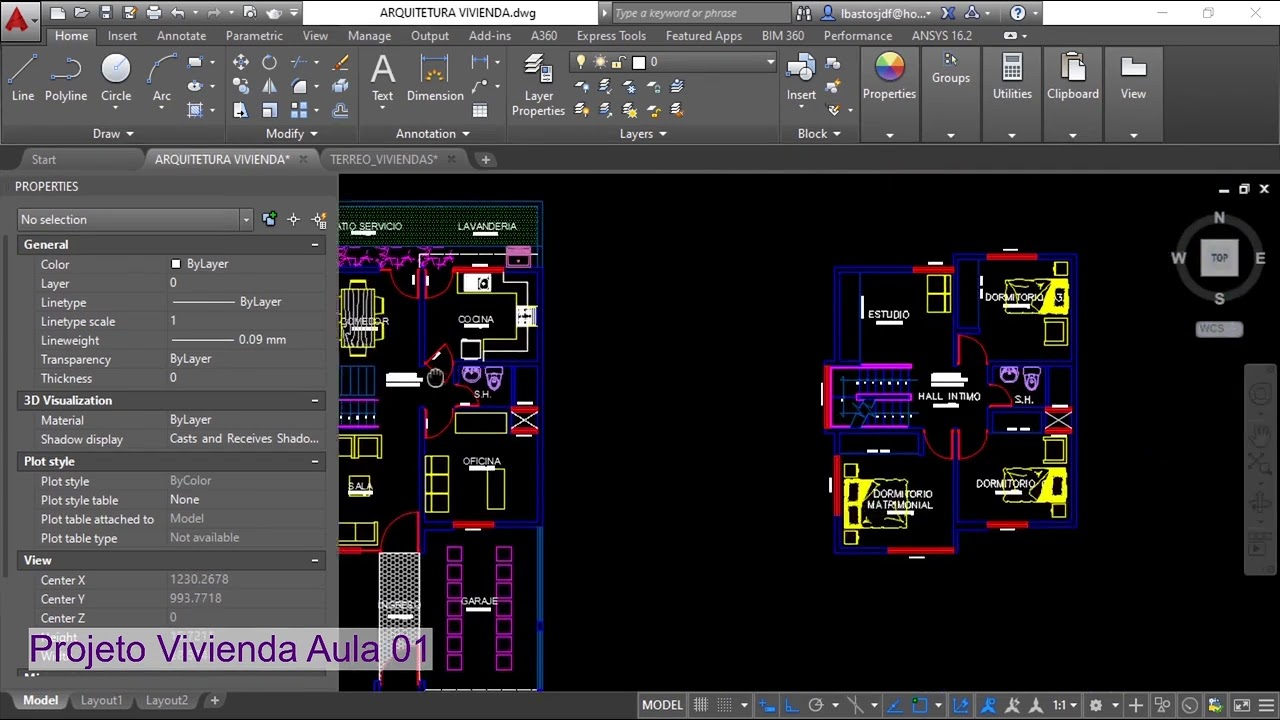Select the Line draw tool

22,78
